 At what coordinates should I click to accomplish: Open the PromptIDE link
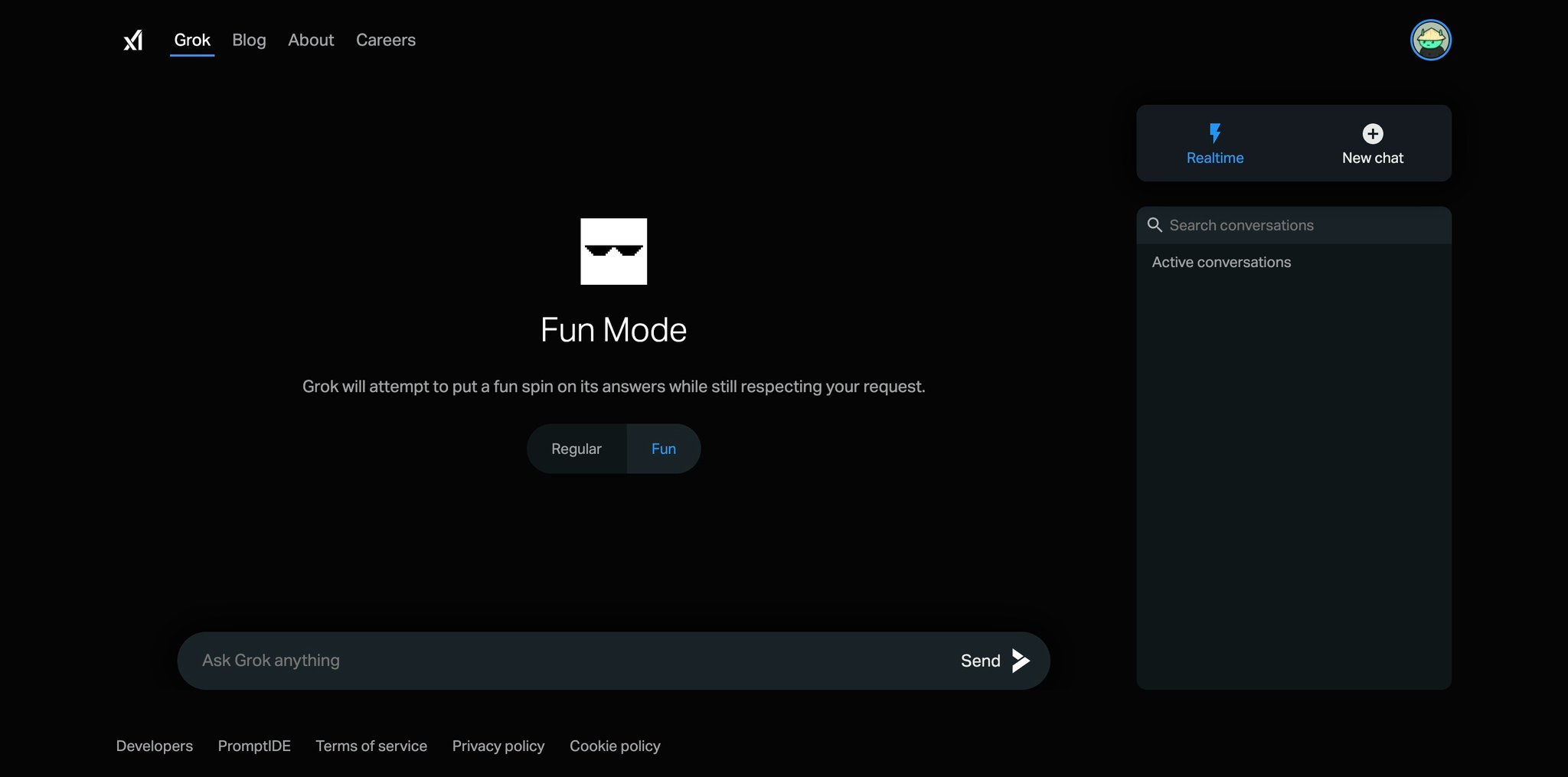(x=254, y=746)
